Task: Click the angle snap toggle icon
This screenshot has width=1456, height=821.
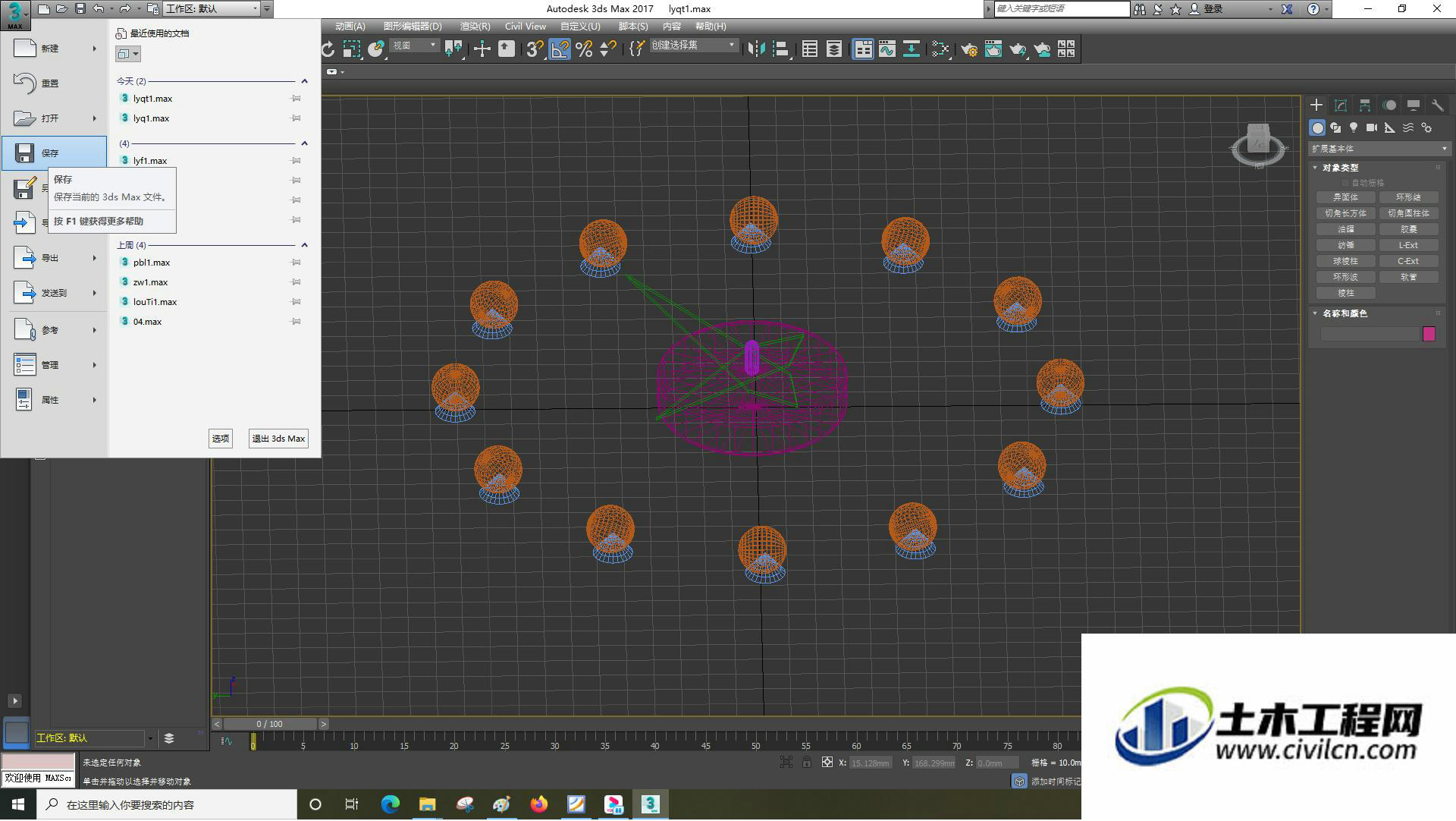Action: (x=559, y=49)
